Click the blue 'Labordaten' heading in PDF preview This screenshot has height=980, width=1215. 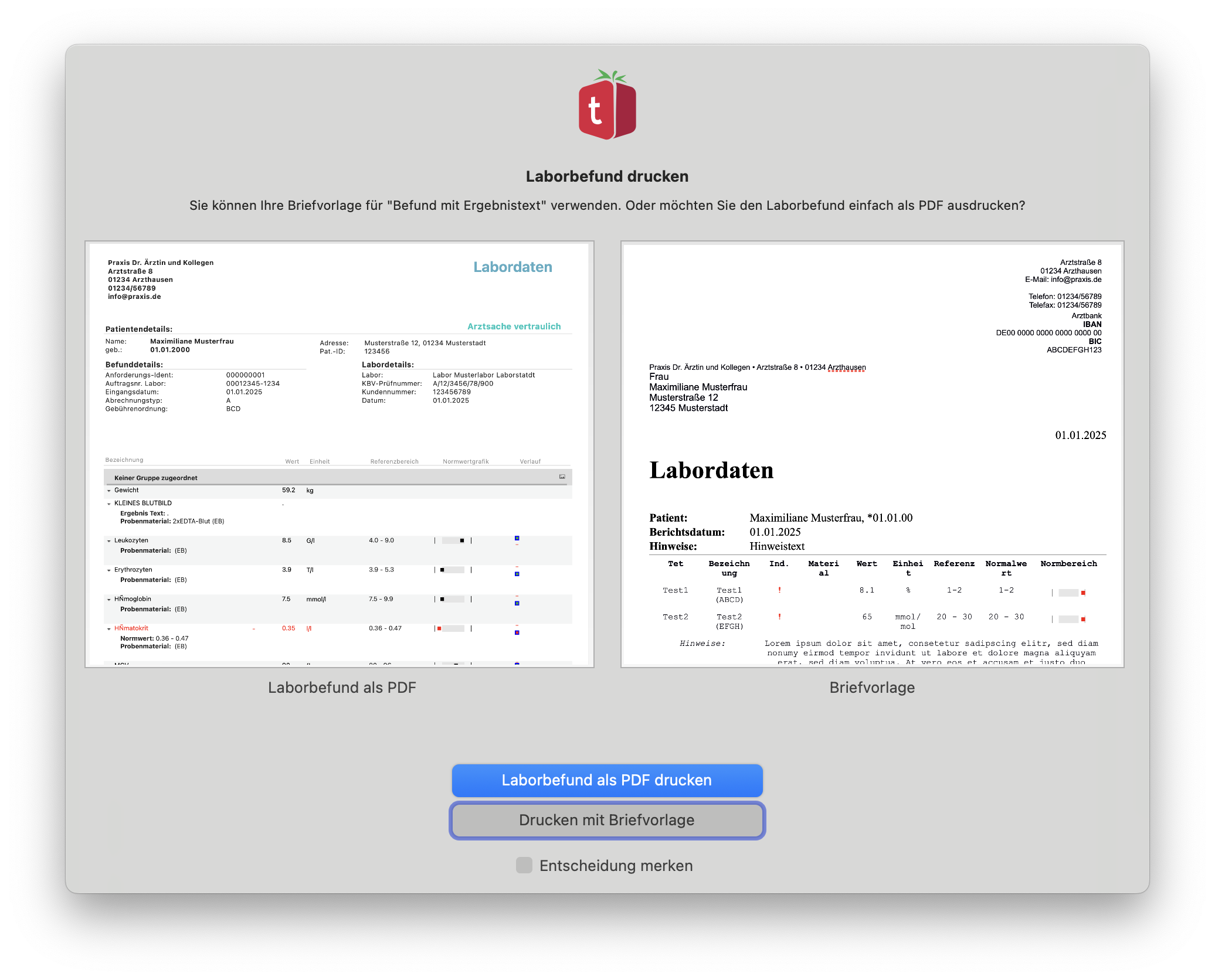click(513, 267)
